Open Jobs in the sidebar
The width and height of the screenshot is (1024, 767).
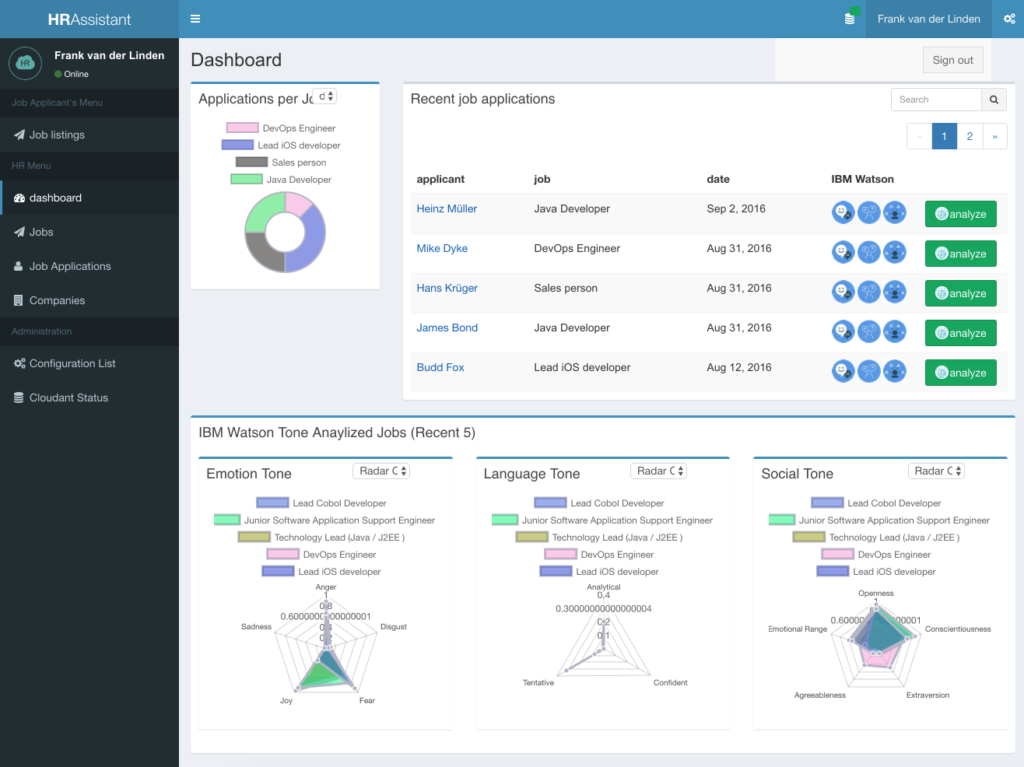pos(89,232)
